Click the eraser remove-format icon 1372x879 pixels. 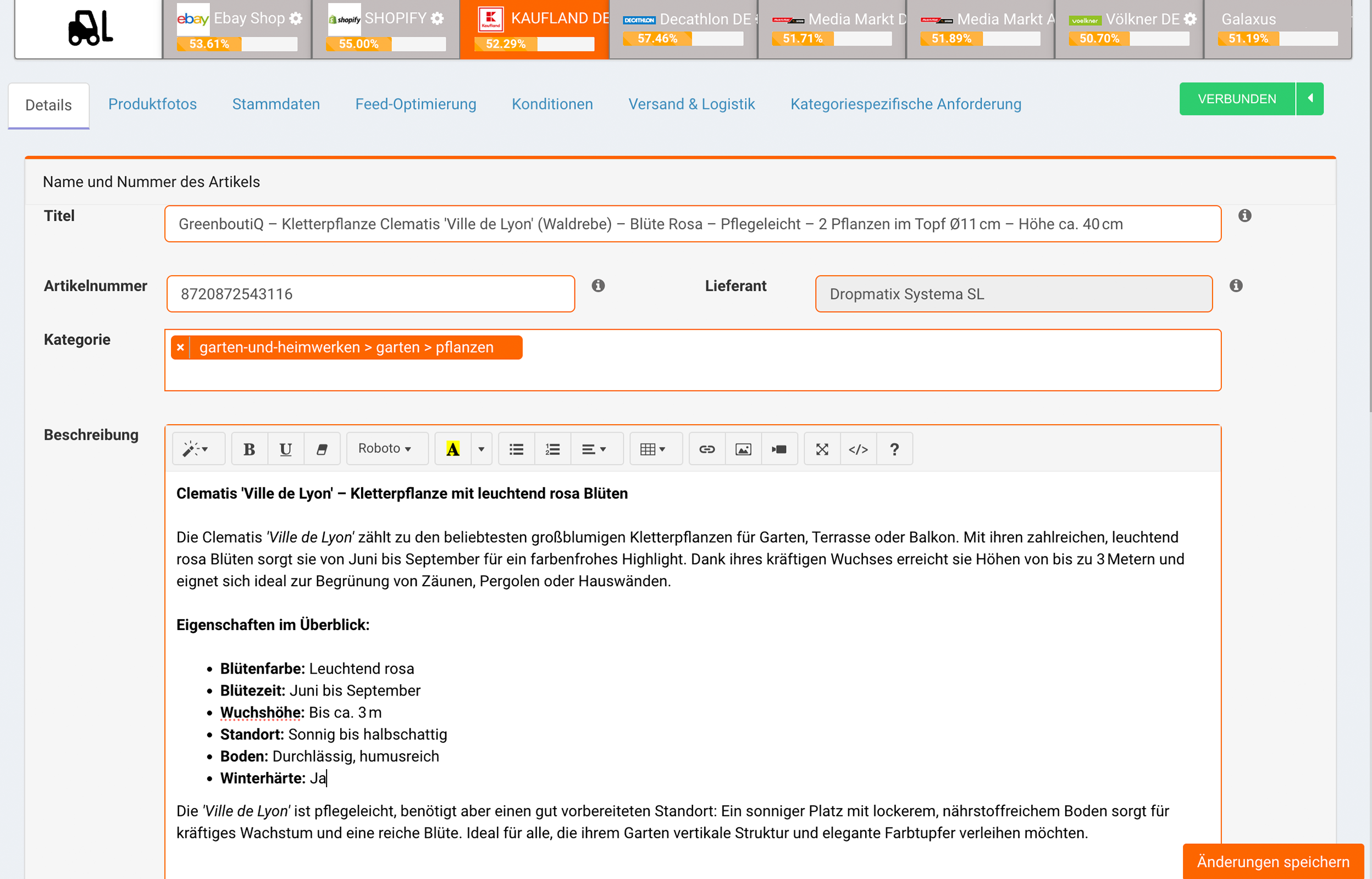tap(322, 449)
